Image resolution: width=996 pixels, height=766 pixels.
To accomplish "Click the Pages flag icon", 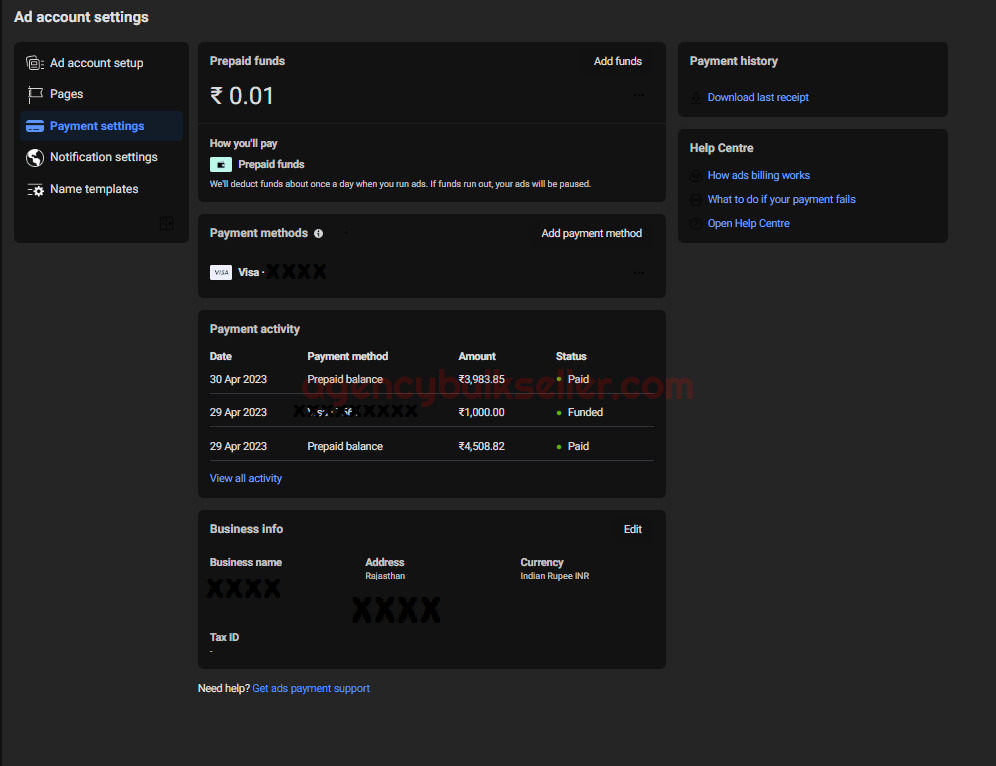I will (x=35, y=94).
